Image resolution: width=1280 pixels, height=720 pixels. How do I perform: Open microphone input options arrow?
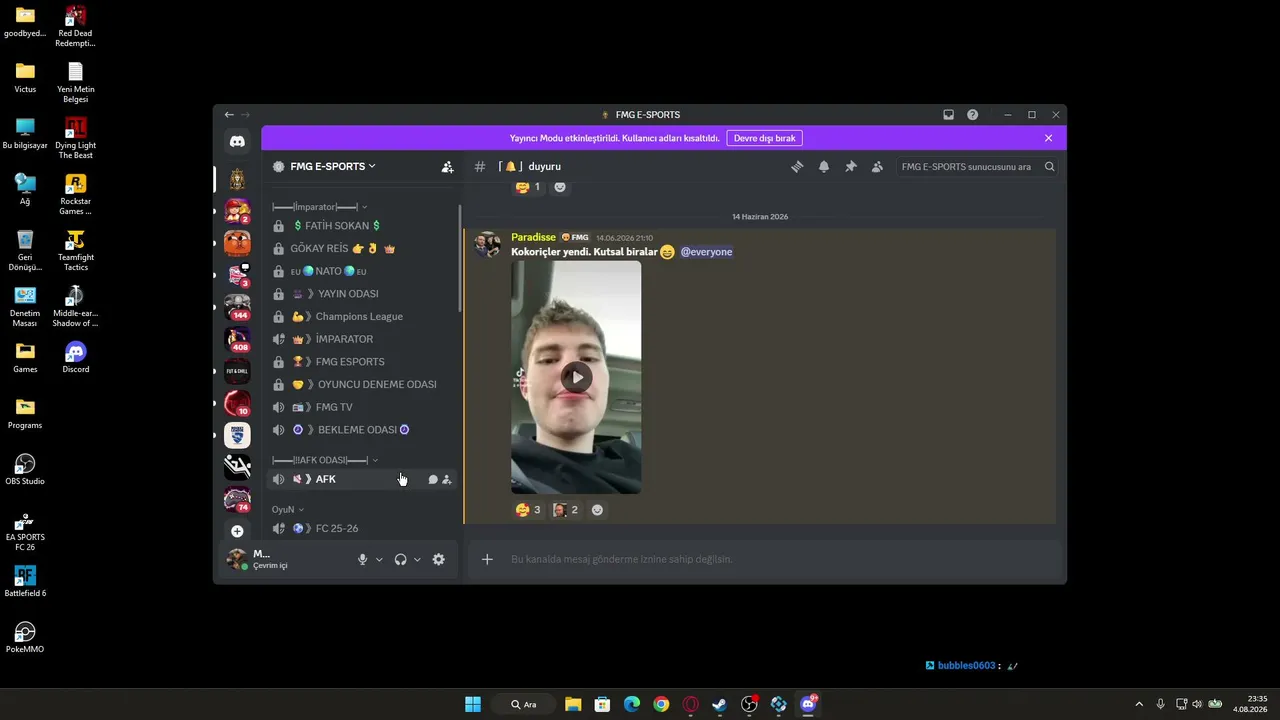[379, 560]
